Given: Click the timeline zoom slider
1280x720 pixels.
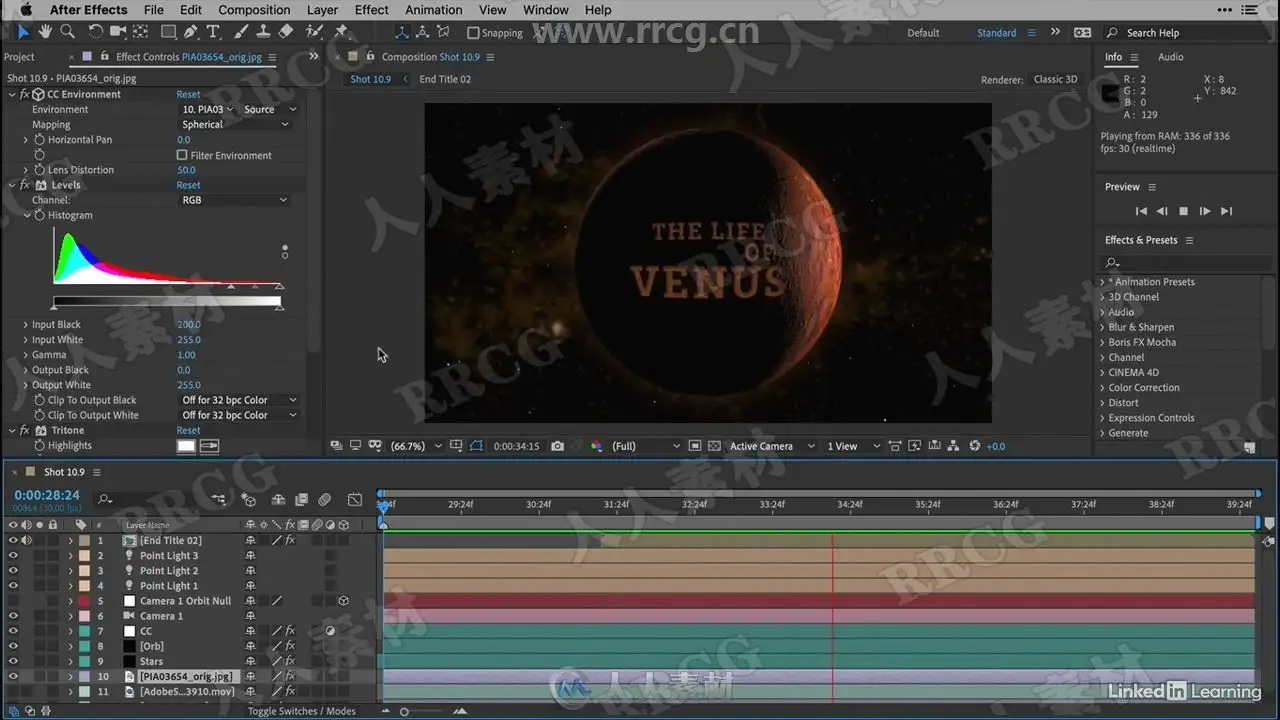Looking at the screenshot, I should (404, 711).
